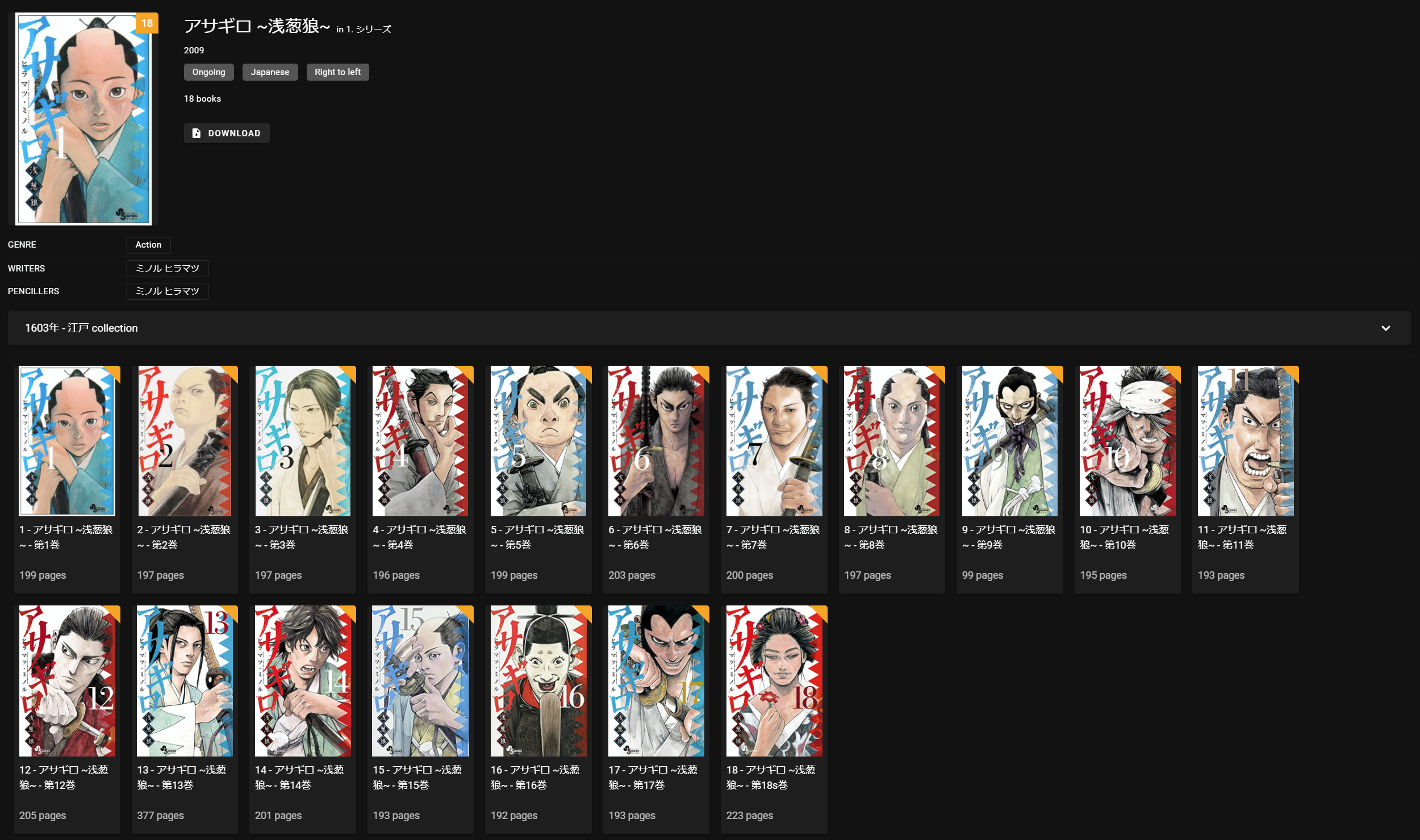Open book 10 cover 第10巻
The height and width of the screenshot is (840, 1420).
coord(1127,441)
